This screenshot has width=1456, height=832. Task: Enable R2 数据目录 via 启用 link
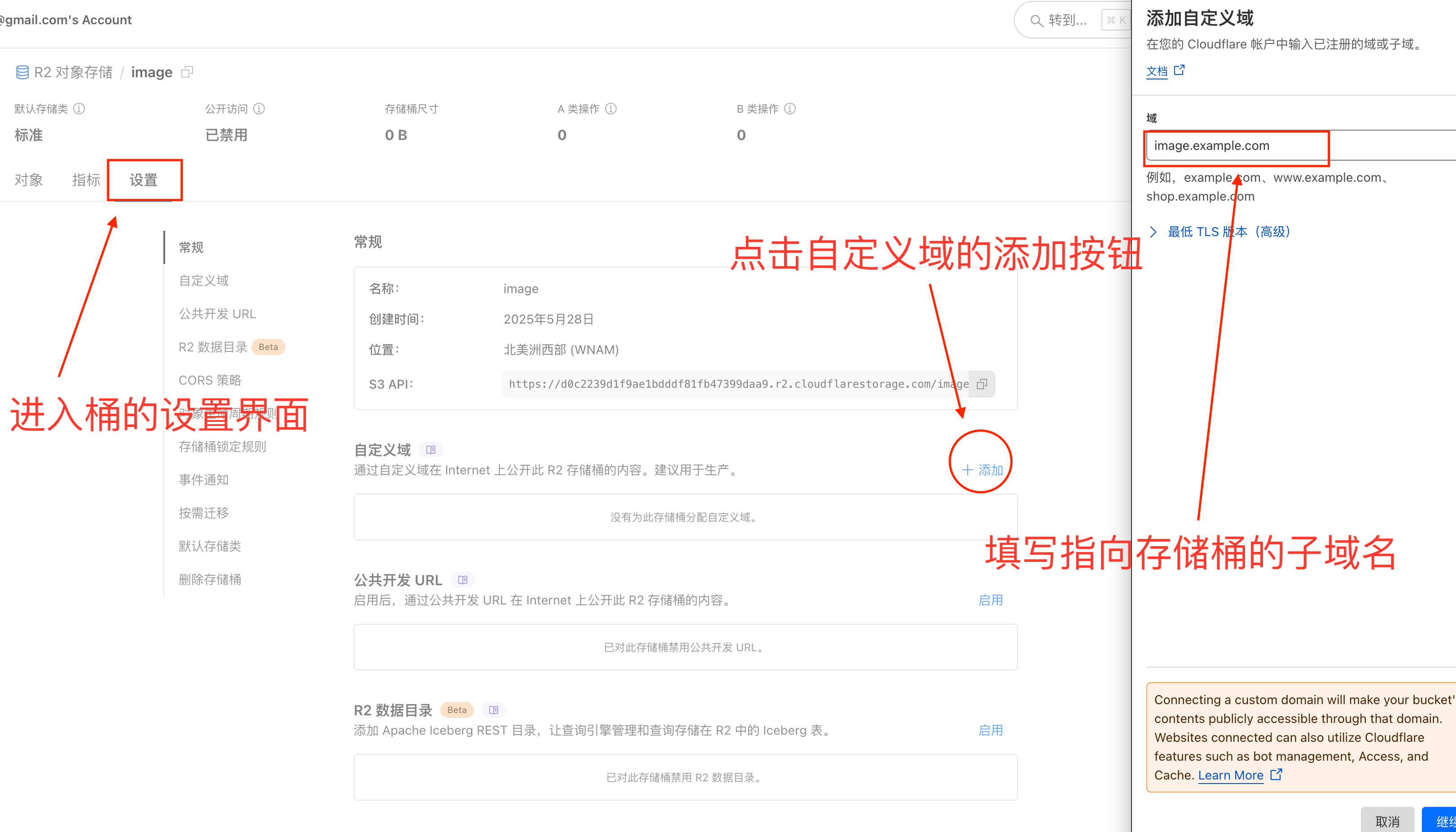coord(990,730)
